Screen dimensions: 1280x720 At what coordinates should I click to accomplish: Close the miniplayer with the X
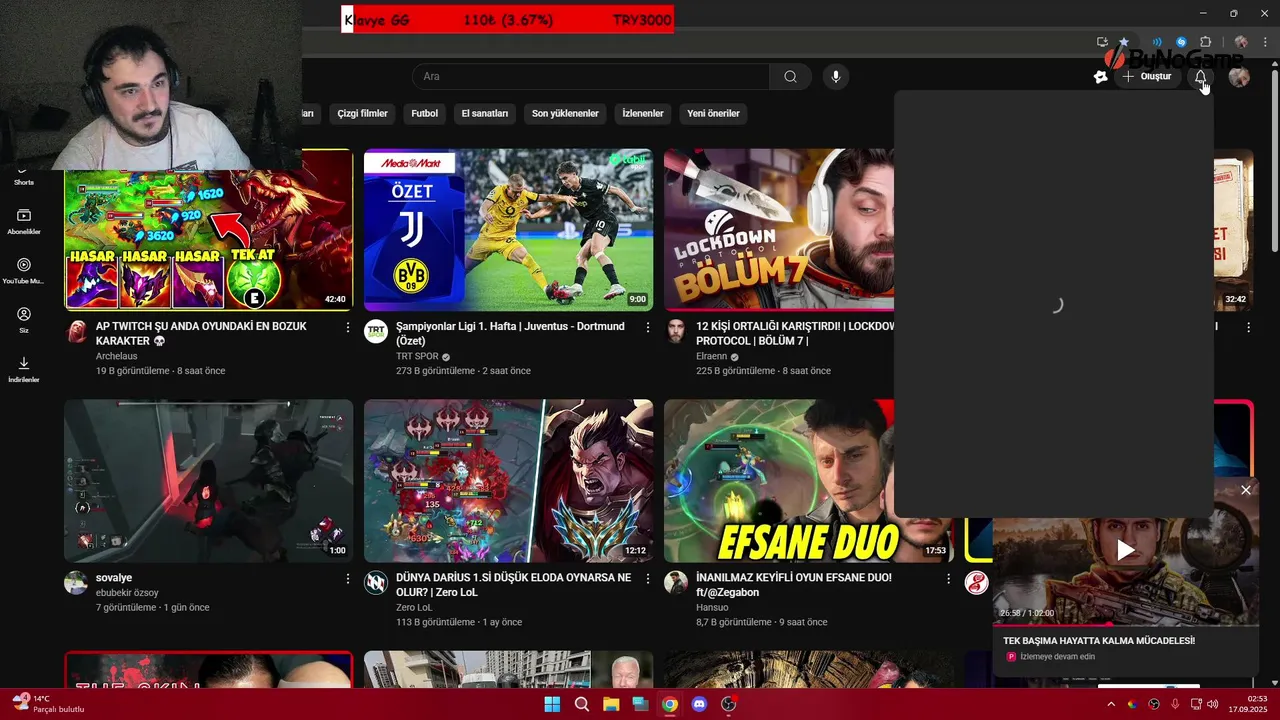pos(1245,490)
